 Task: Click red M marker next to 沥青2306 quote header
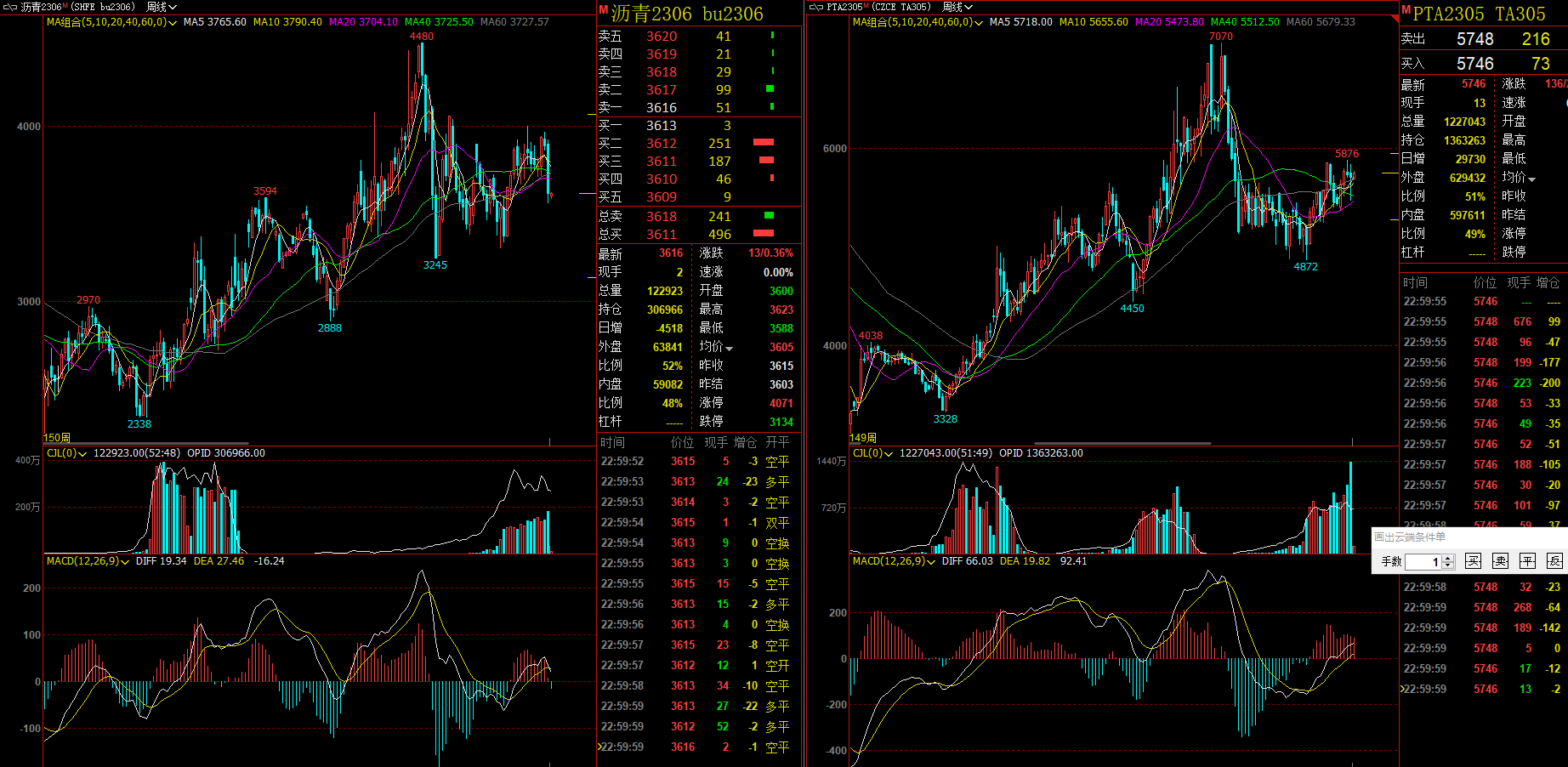603,10
